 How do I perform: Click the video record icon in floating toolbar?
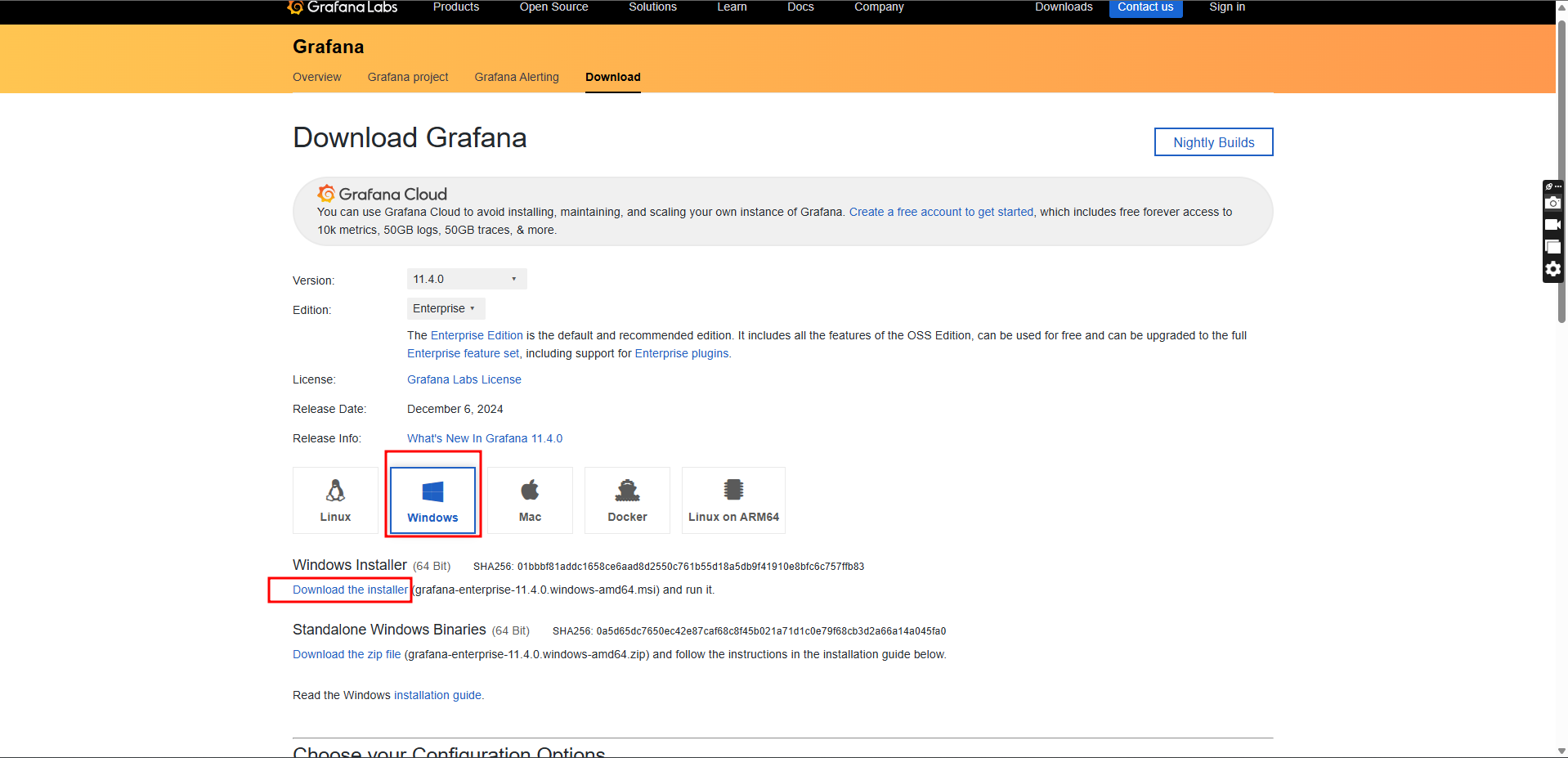click(1552, 225)
